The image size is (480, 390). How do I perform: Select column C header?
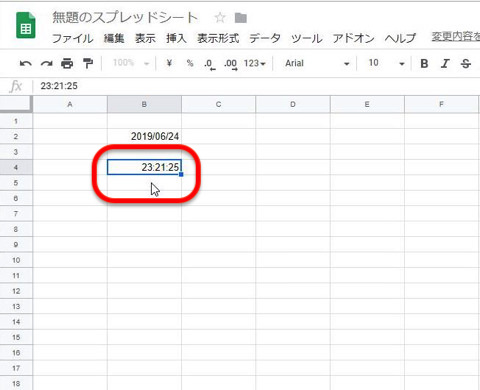219,104
